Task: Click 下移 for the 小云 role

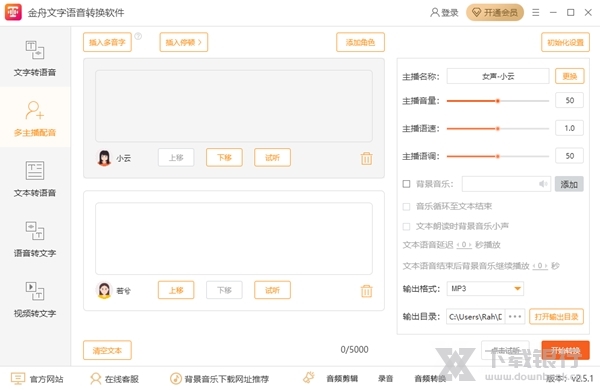Action: click(224, 157)
